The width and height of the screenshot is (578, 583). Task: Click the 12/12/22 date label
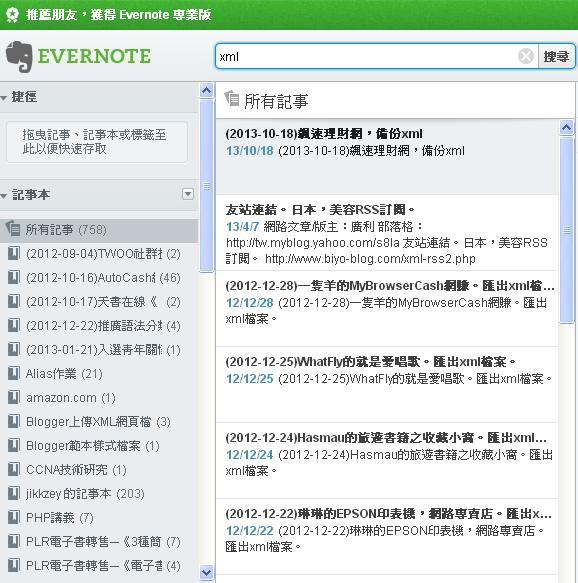(250, 531)
